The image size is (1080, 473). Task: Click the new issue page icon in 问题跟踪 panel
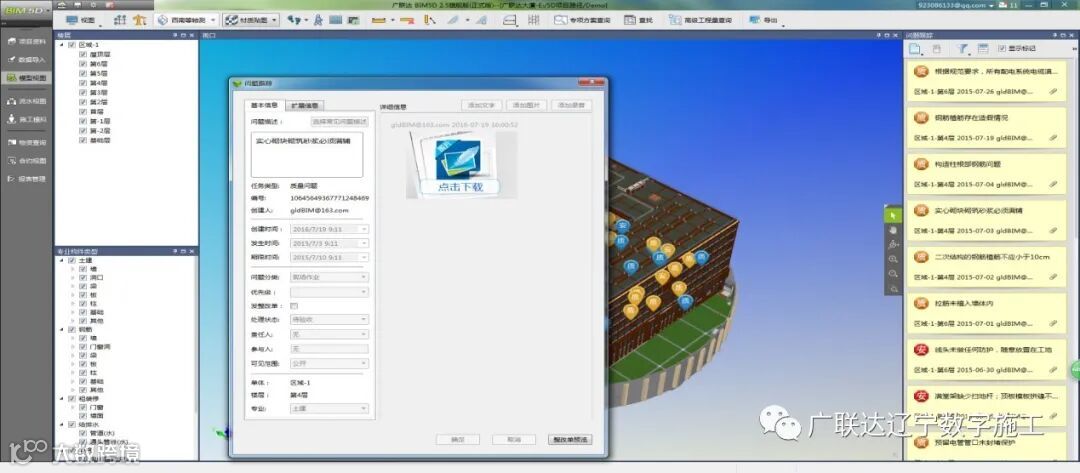coord(915,49)
